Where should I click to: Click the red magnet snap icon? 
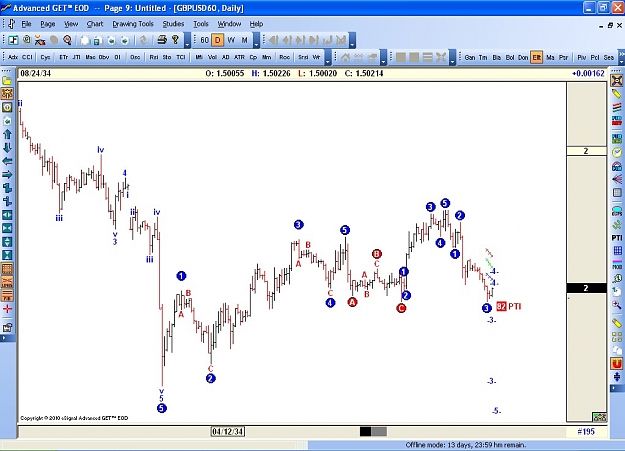click(x=617, y=364)
